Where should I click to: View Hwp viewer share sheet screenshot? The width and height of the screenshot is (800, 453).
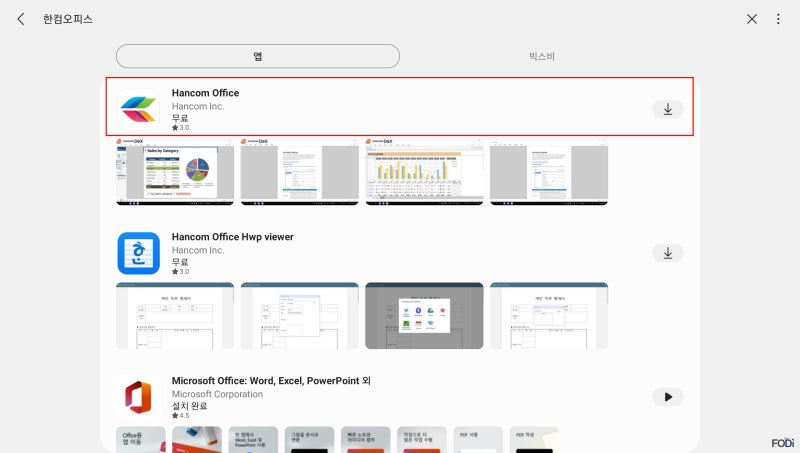424,316
